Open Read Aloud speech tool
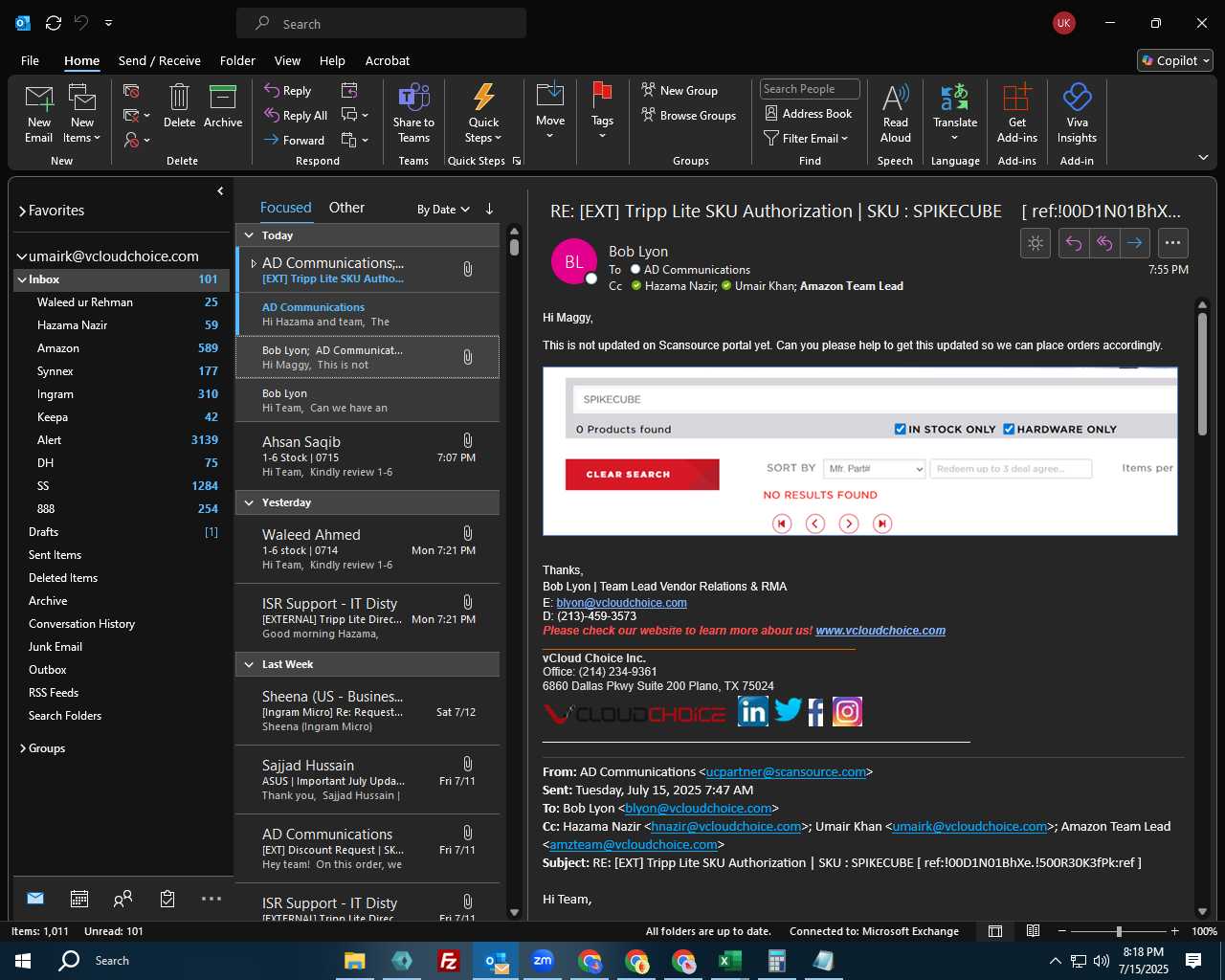 click(896, 113)
